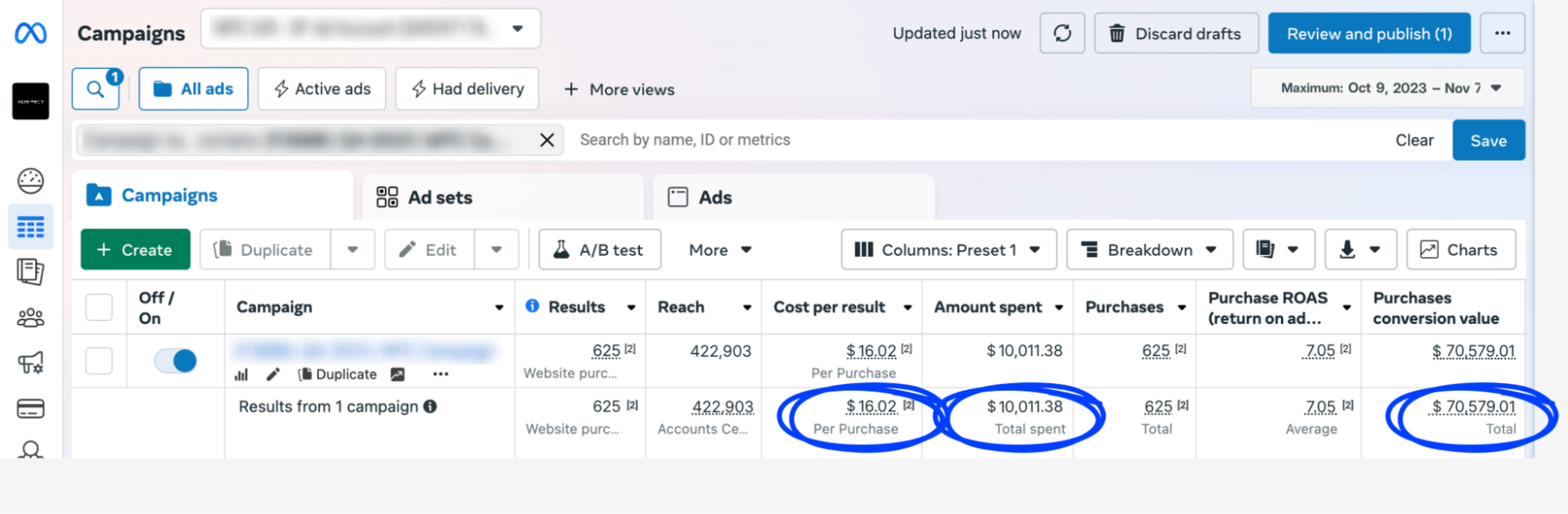
Task: Expand the Breakdown dropdown
Action: point(1148,250)
